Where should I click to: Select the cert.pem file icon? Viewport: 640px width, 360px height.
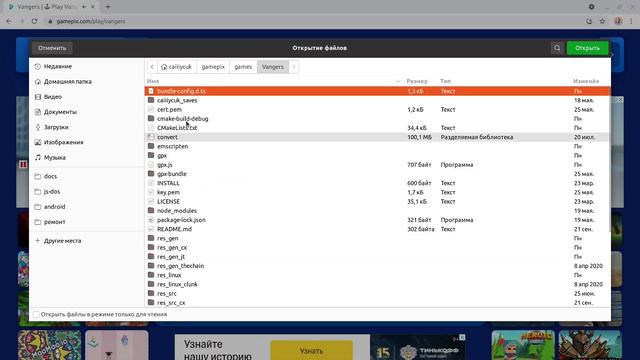[x=151, y=109]
